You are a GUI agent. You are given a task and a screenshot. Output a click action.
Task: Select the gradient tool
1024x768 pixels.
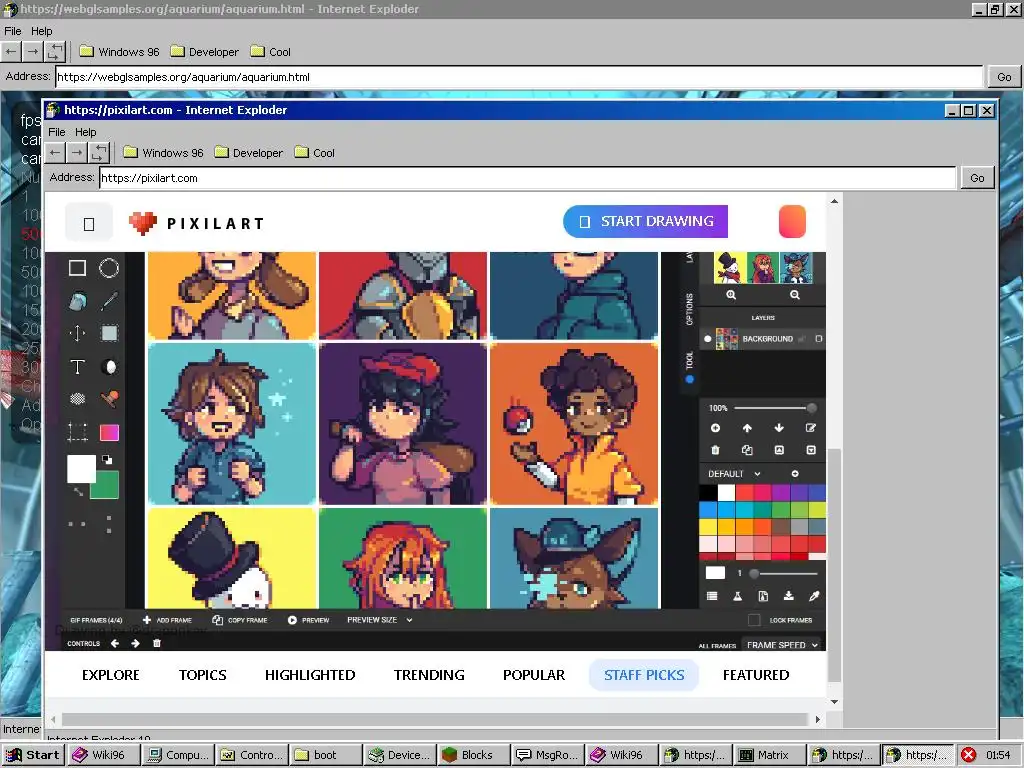(109, 432)
